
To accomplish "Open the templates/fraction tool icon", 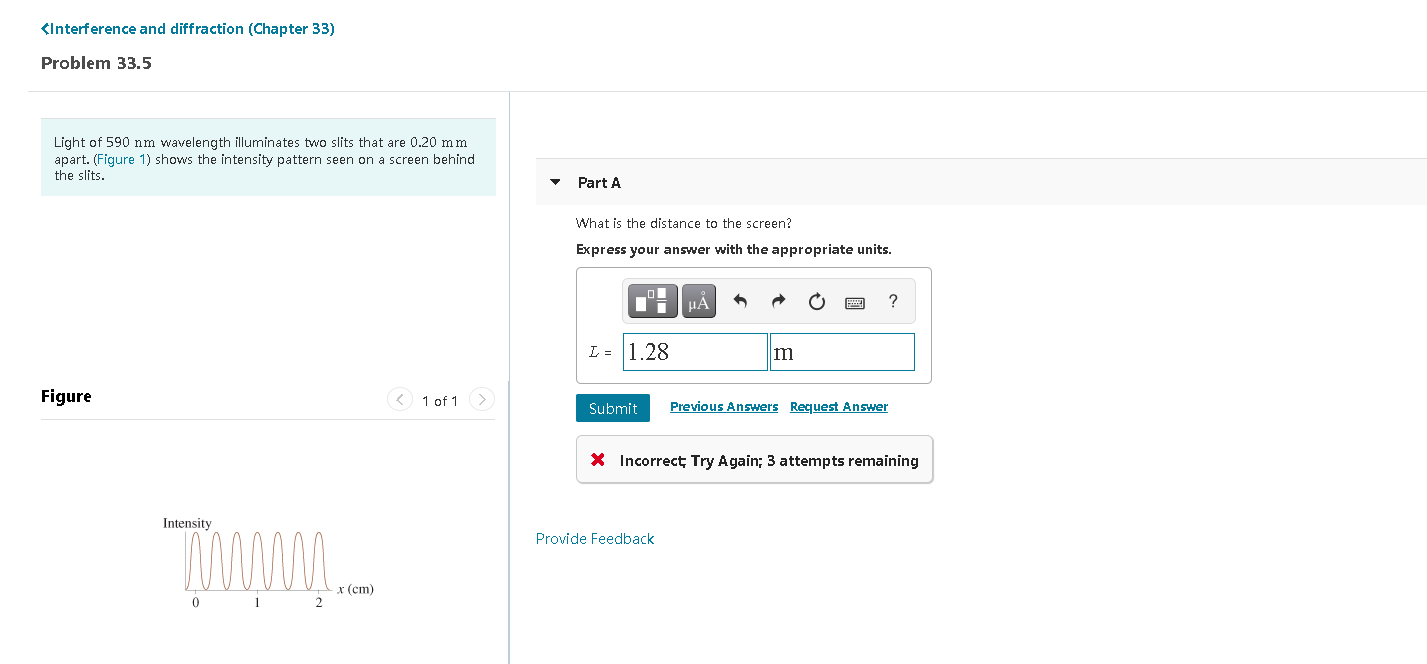I will (653, 301).
